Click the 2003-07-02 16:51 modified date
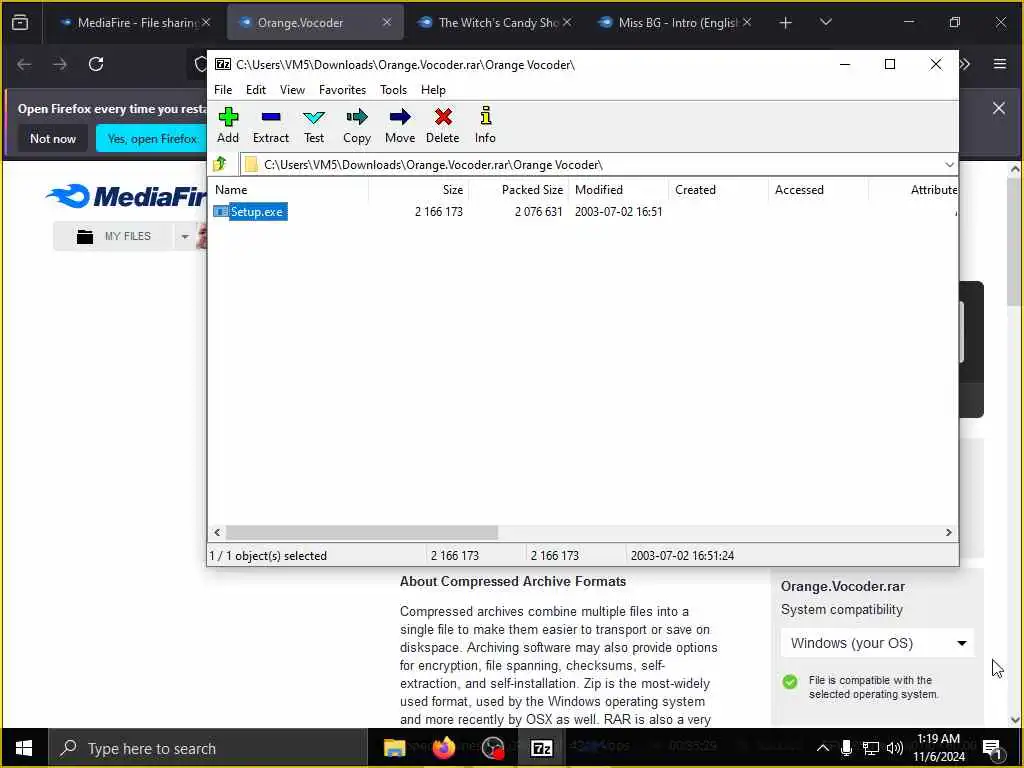Screen dimensions: 1024x768 click(618, 212)
